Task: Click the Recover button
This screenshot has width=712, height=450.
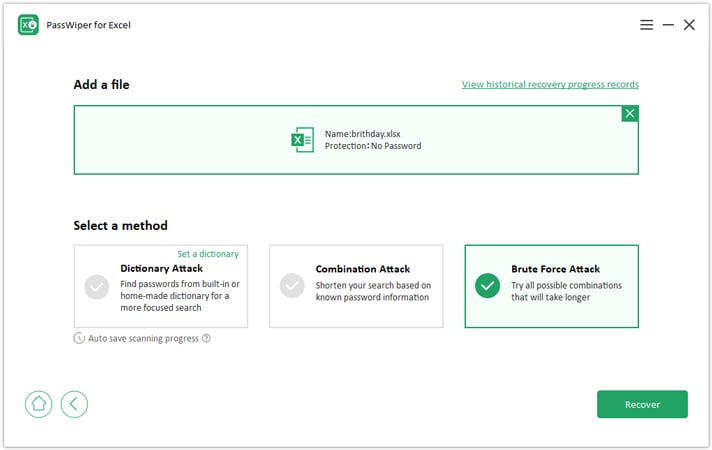Action: point(642,404)
